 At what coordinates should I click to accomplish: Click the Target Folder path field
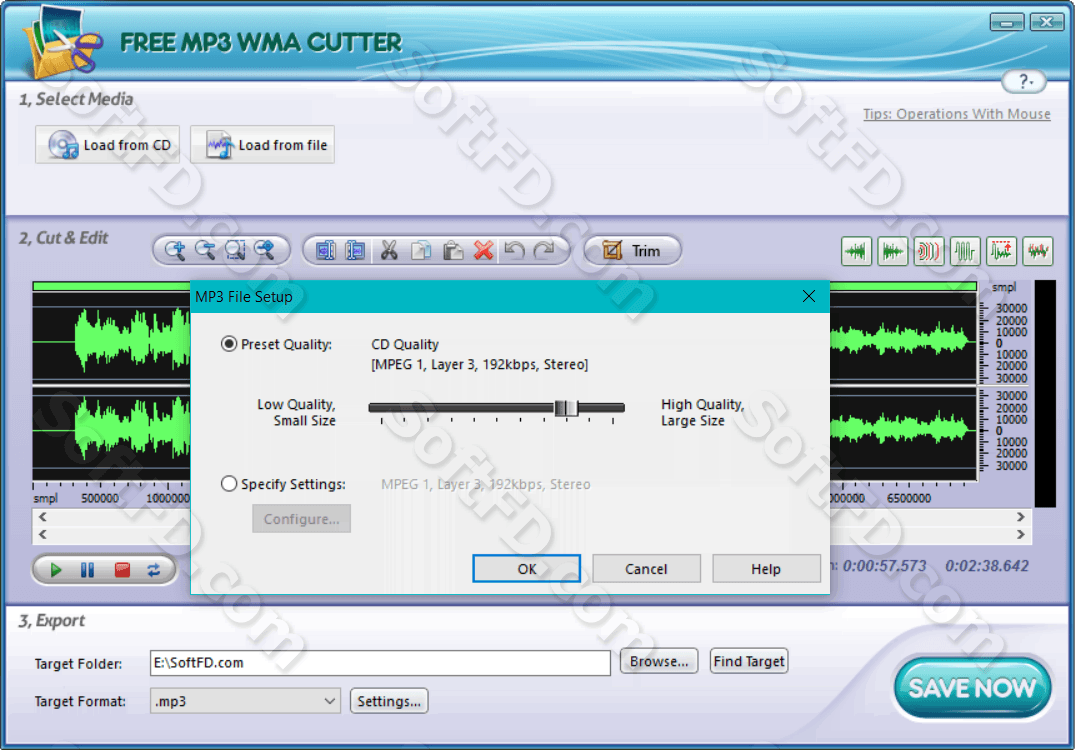pyautogui.click(x=380, y=663)
